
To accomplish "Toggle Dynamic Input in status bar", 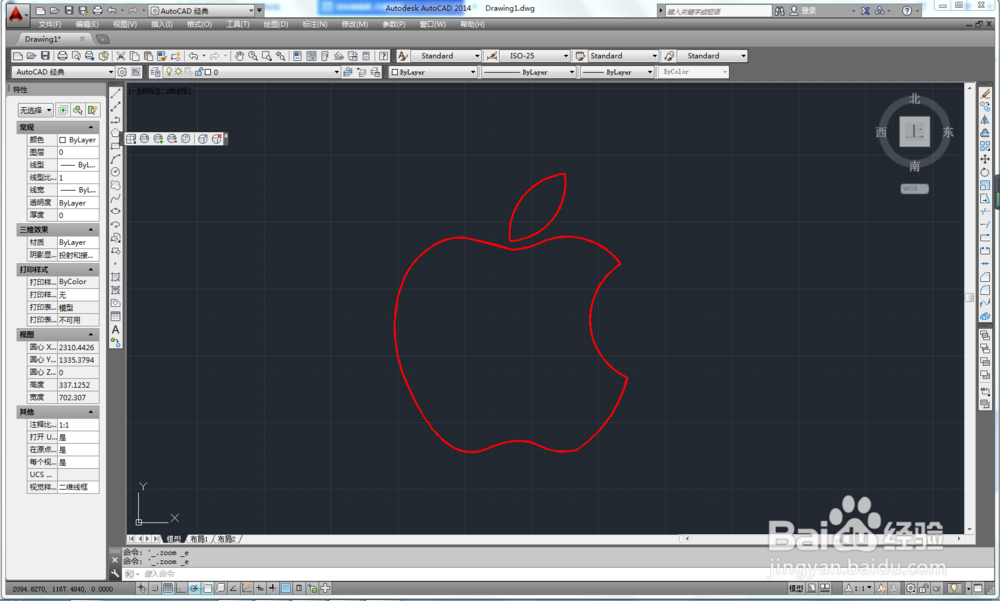I will 260,588.
